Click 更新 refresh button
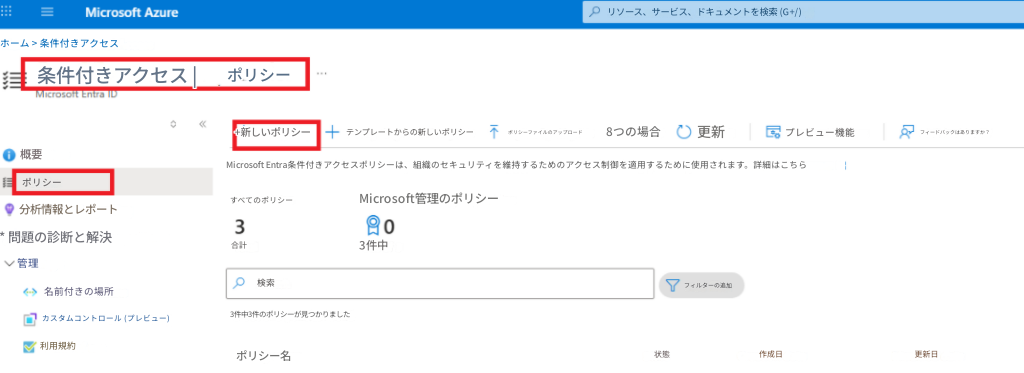Image resolution: width=1024 pixels, height=373 pixels. 711,132
